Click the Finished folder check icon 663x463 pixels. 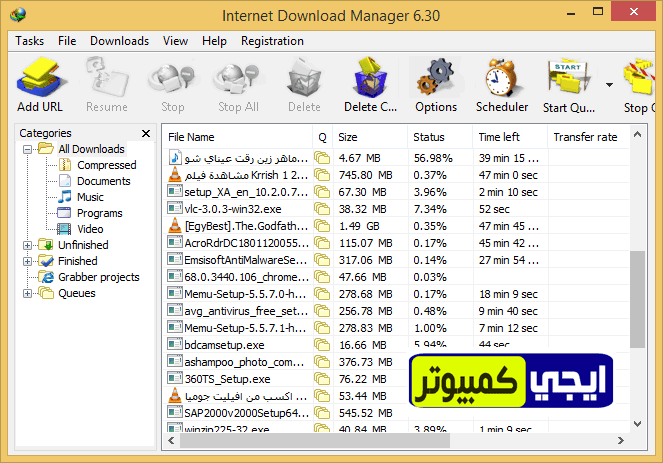(46, 261)
